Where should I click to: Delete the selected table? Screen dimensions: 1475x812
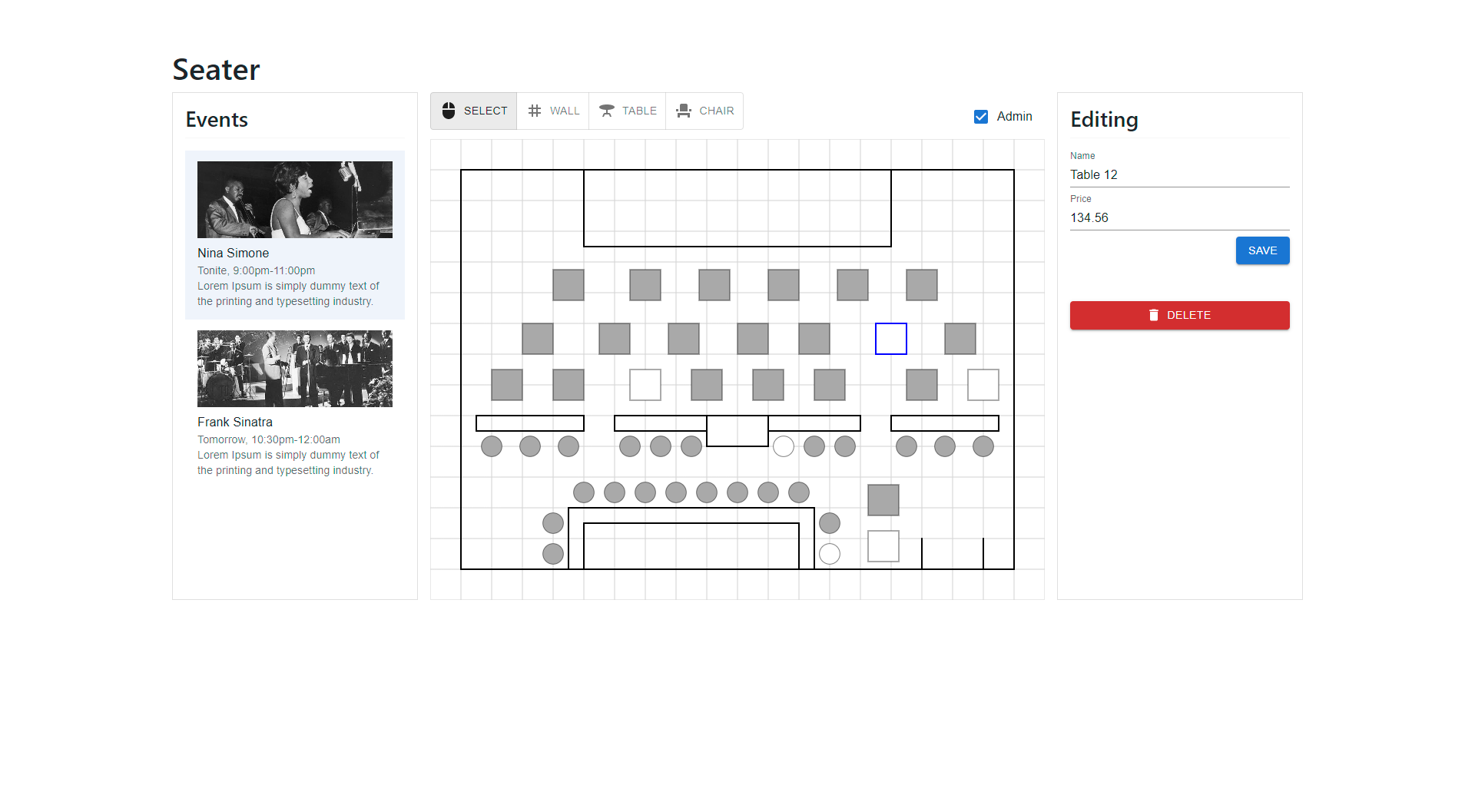coord(1179,315)
